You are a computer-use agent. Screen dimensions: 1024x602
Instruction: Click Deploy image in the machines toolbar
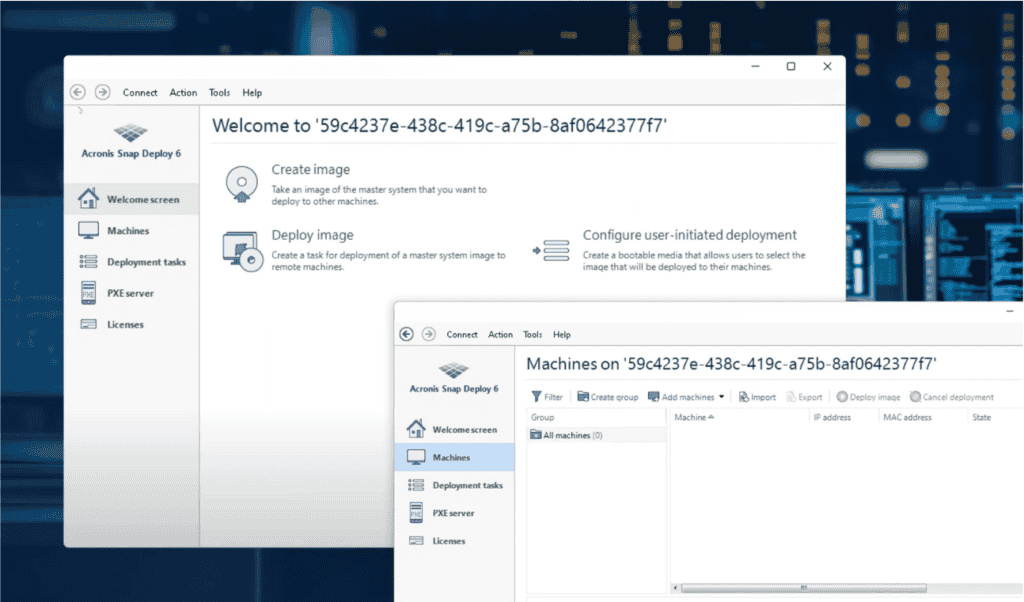(868, 397)
